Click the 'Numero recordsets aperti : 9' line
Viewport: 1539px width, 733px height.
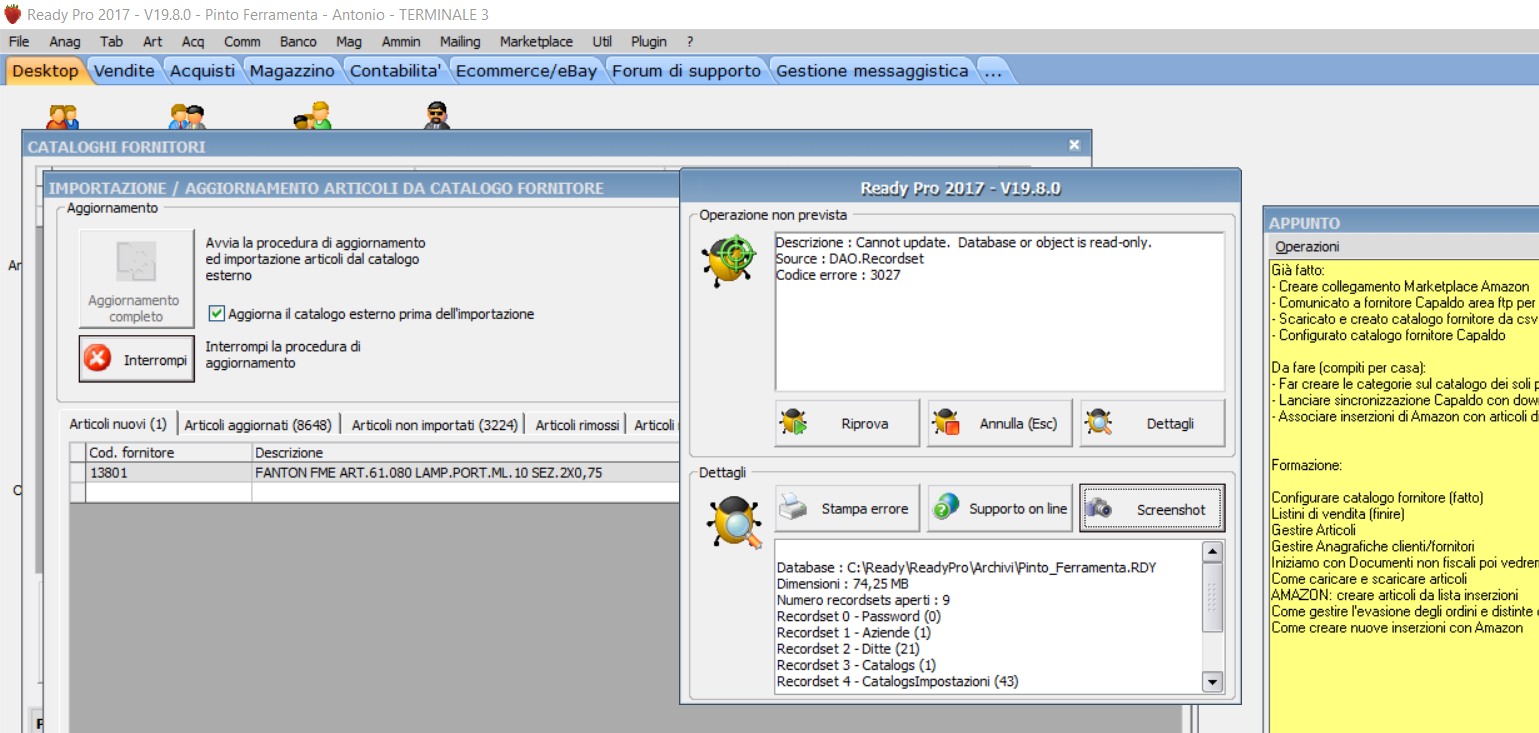(863, 600)
